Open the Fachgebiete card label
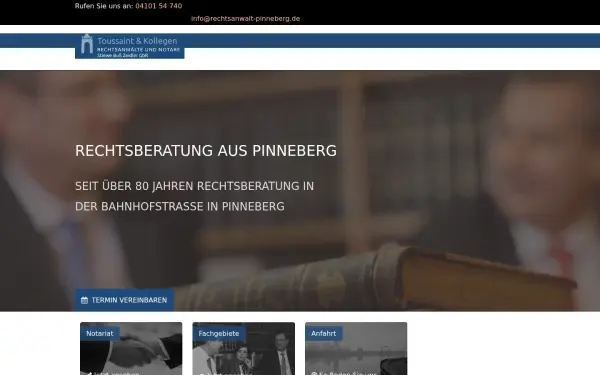Screen dimensions: 600x375 tap(219, 333)
